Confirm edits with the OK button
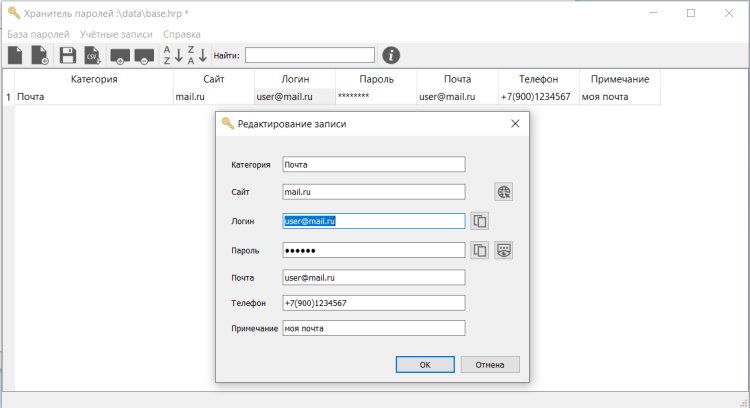This screenshot has width=750, height=408. [424, 364]
